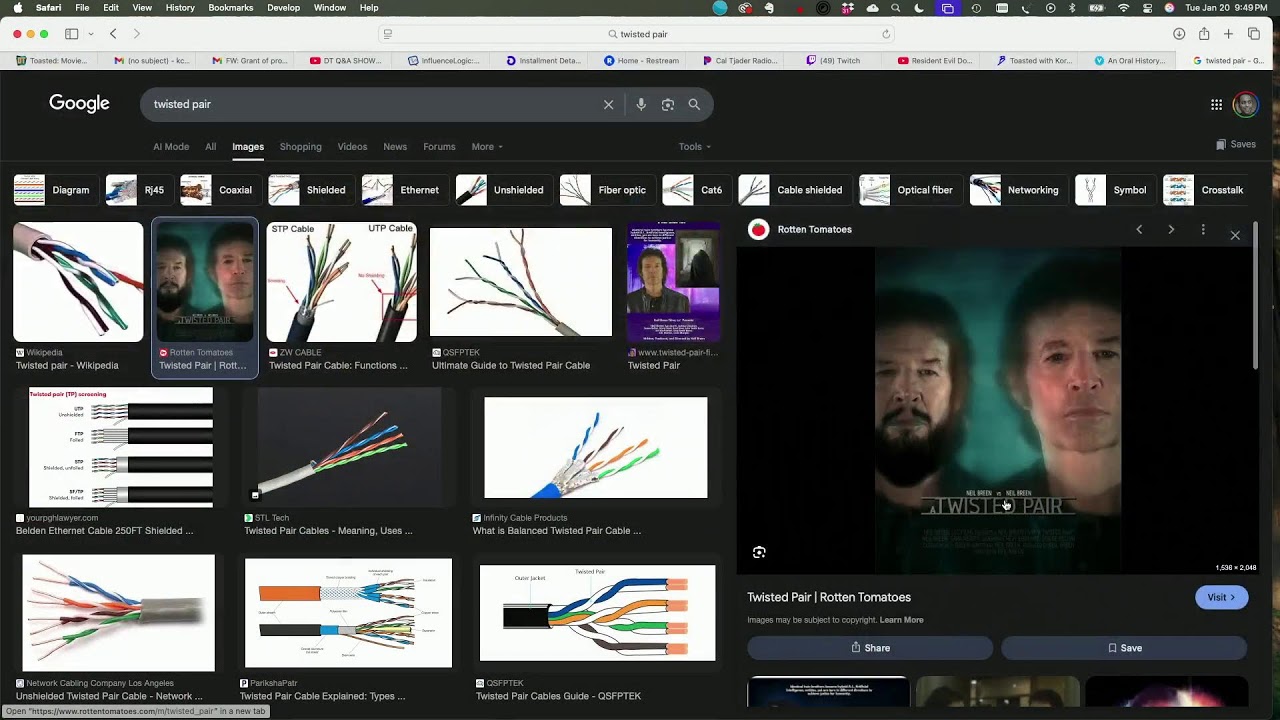The width and height of the screenshot is (1280, 720).
Task: Open Wi-Fi status menu
Action: pyautogui.click(x=1123, y=8)
